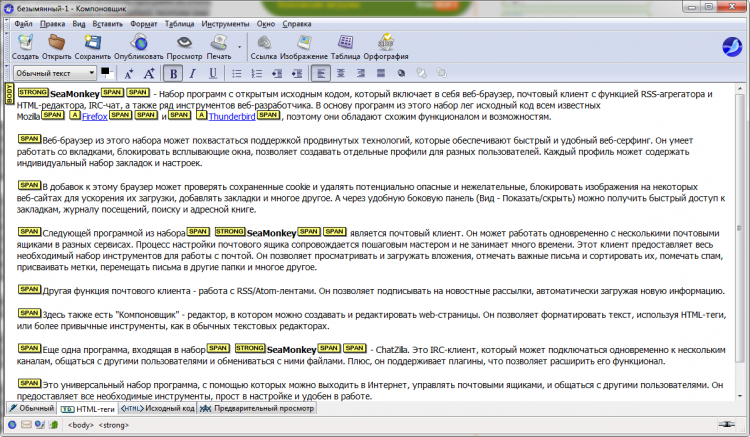Click the online/offline connection status icon
Viewport: 750px width, 437px height.
point(726,425)
